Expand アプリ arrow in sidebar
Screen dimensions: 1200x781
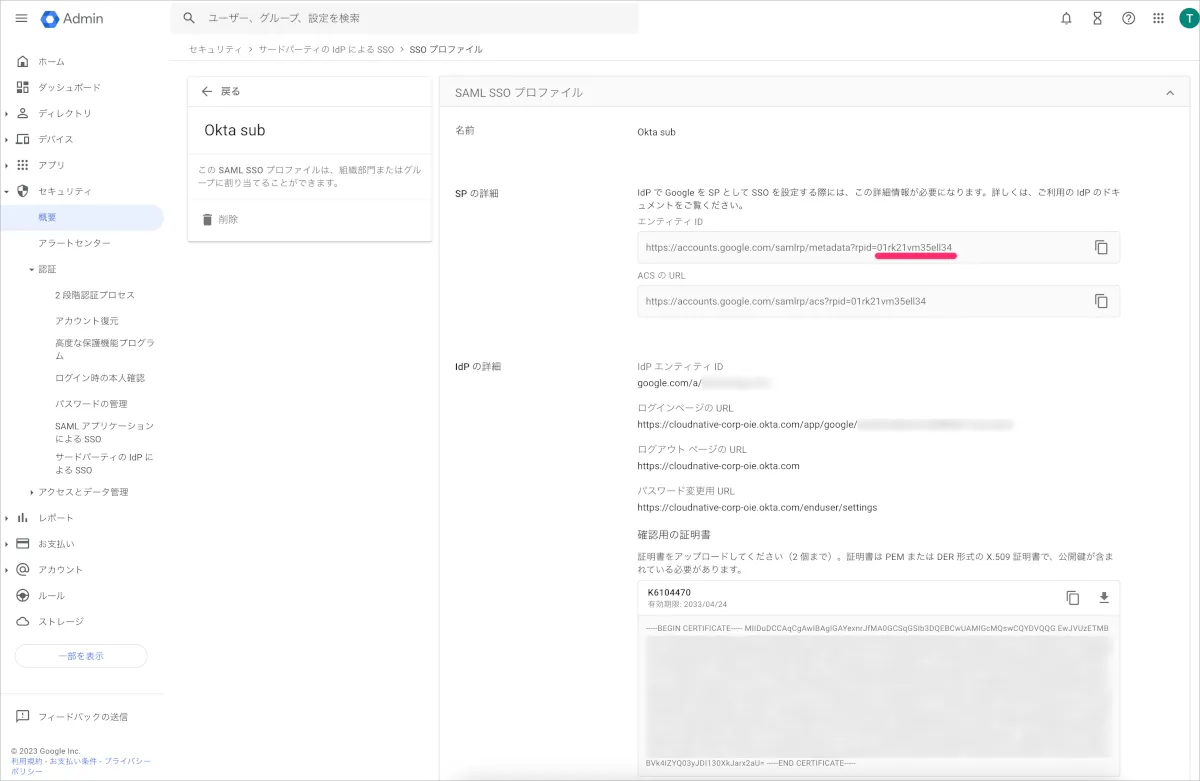click(x=7, y=165)
